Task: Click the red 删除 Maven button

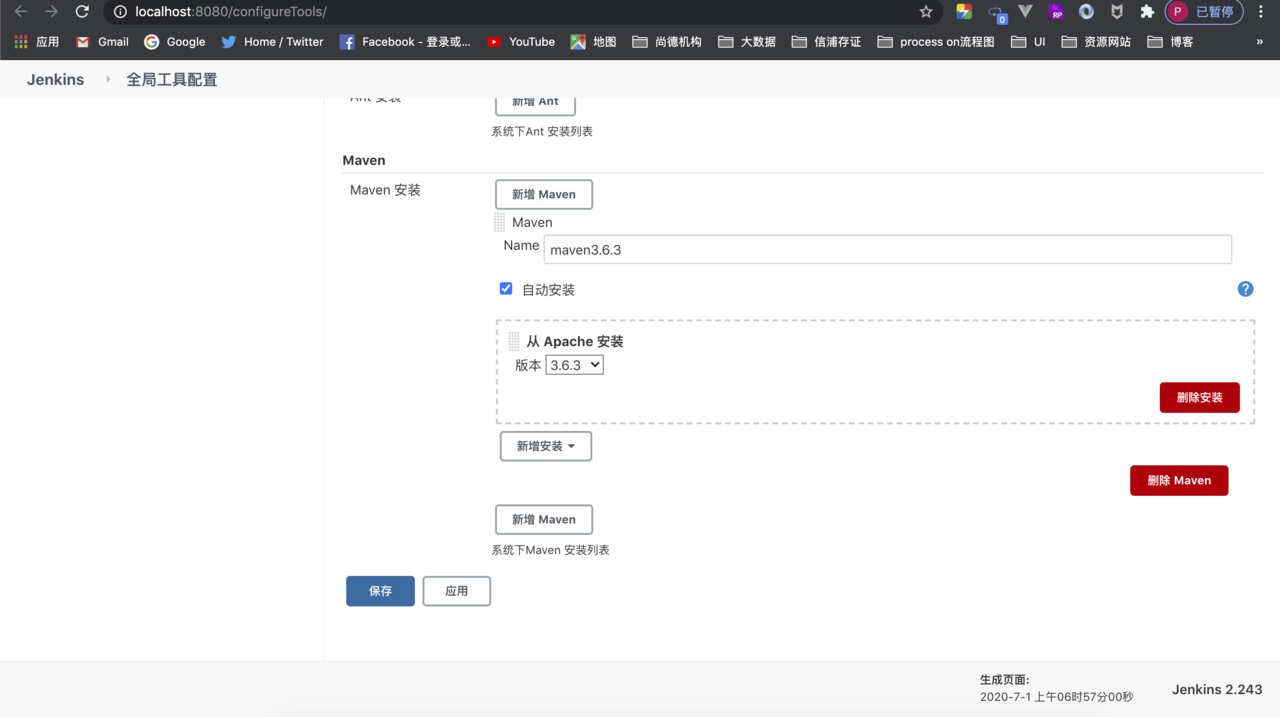Action: point(1178,480)
